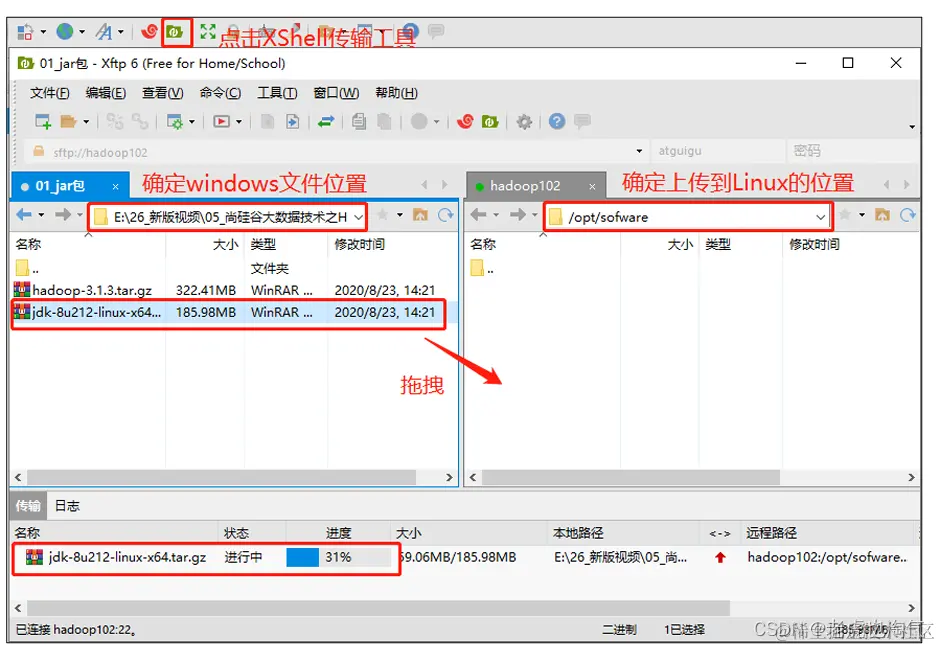Click the home folder icon in the hadoop102 pane
Viewport: 941px width, 648px height.
tap(882, 215)
